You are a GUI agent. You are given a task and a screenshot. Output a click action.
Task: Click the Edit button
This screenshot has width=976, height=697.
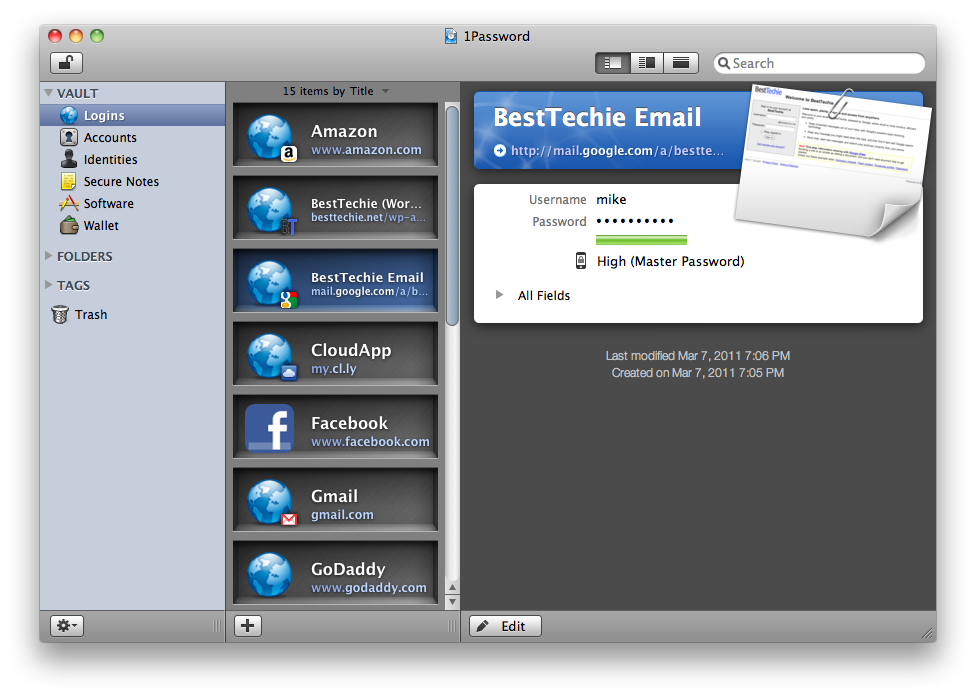pyautogui.click(x=505, y=626)
